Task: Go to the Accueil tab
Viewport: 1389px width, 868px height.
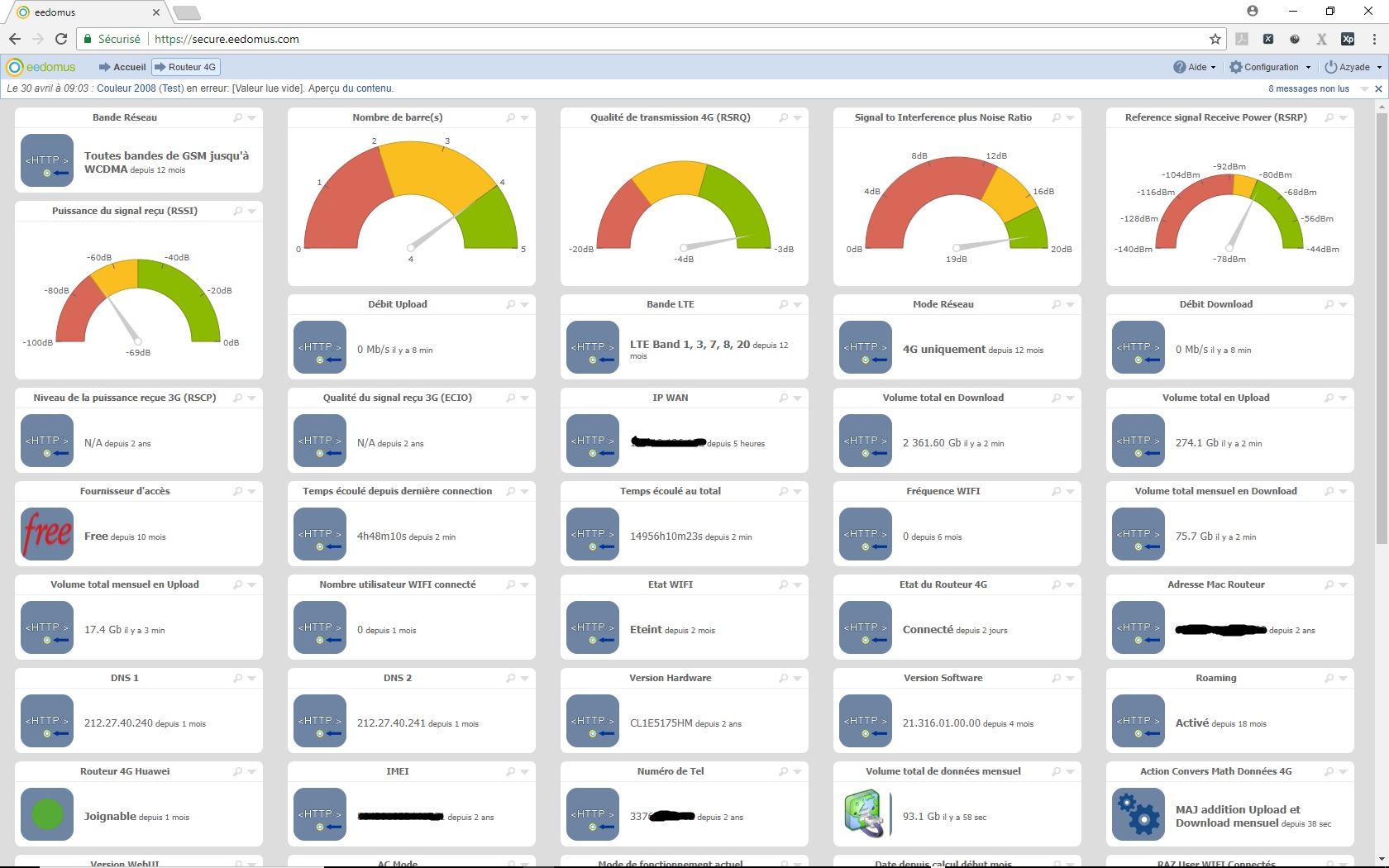Action: pos(122,67)
